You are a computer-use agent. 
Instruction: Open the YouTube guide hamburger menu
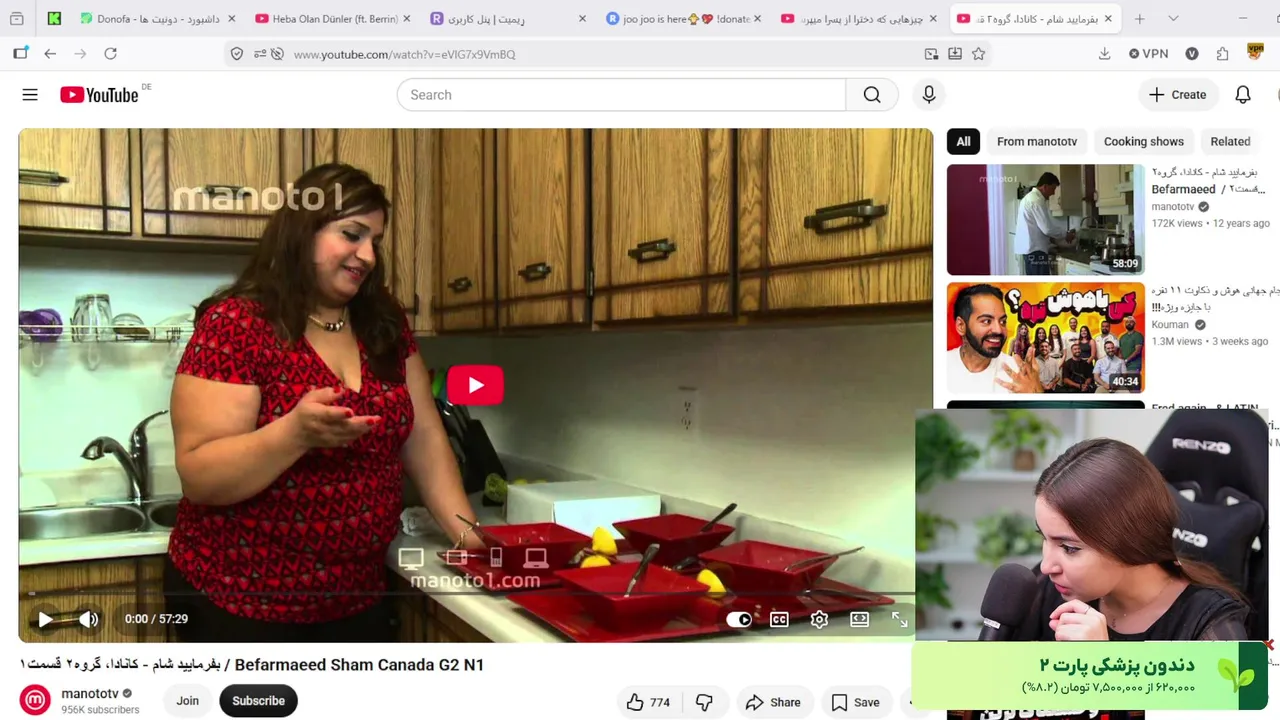[30, 95]
